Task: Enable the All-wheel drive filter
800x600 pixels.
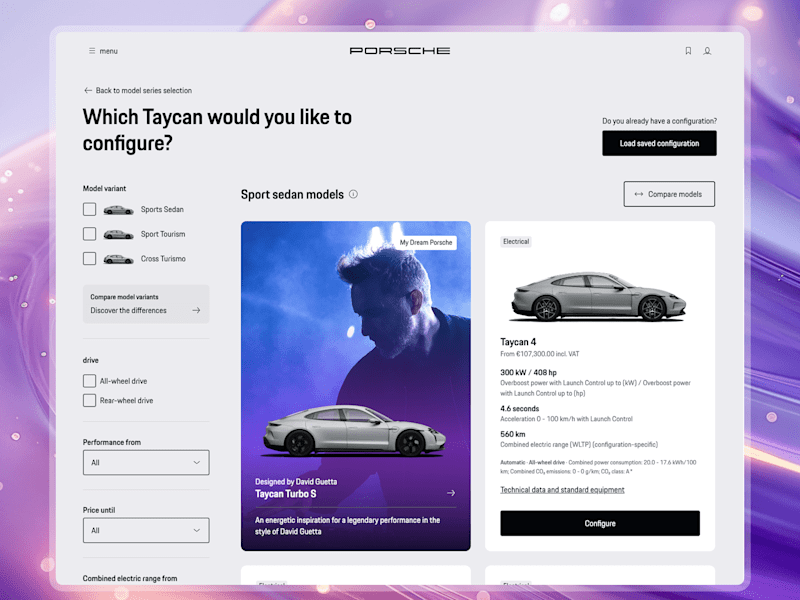Action: click(x=89, y=381)
